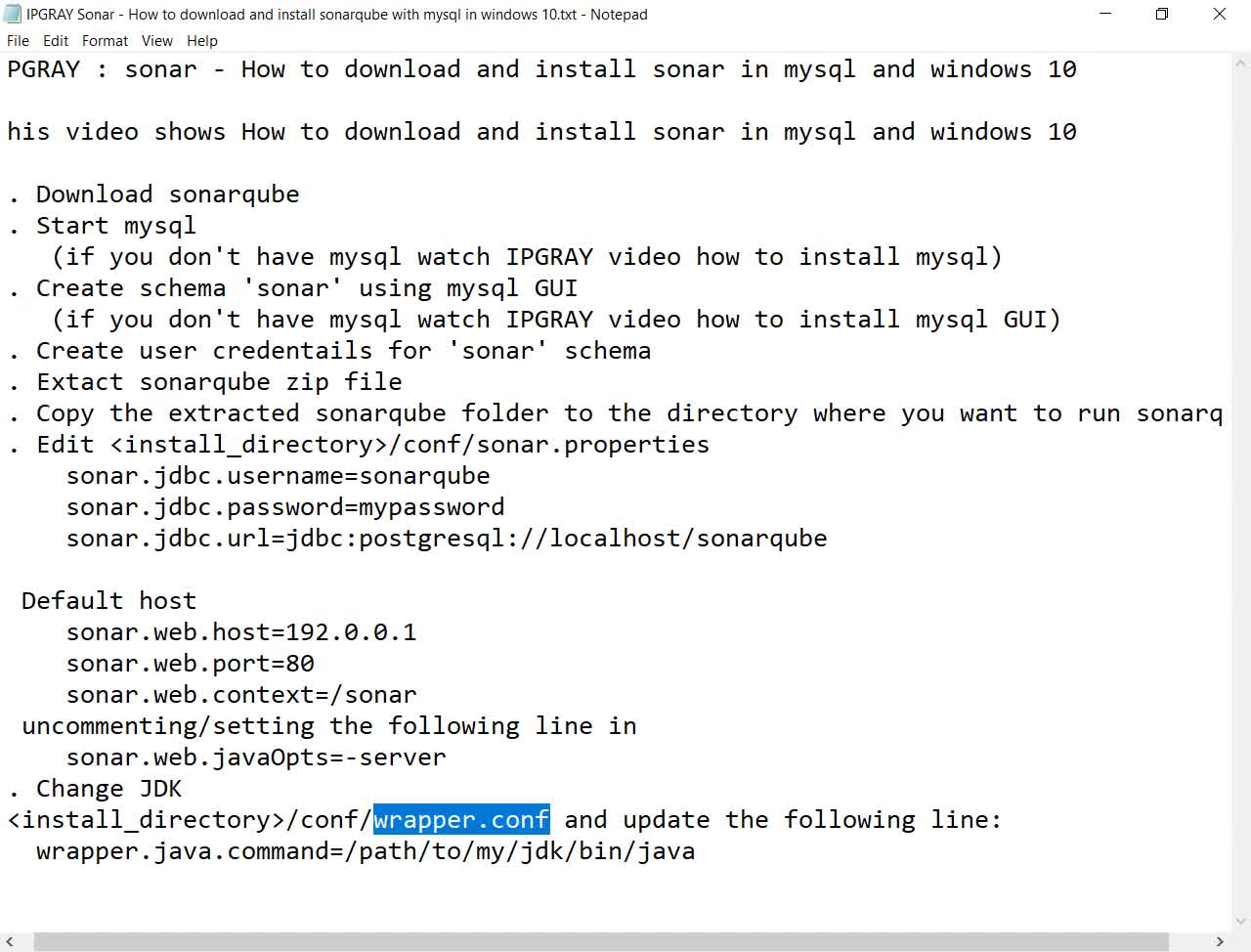Click the horizontal scrollbar right arrow
Image resolution: width=1251 pixels, height=952 pixels.
pyautogui.click(x=1220, y=941)
